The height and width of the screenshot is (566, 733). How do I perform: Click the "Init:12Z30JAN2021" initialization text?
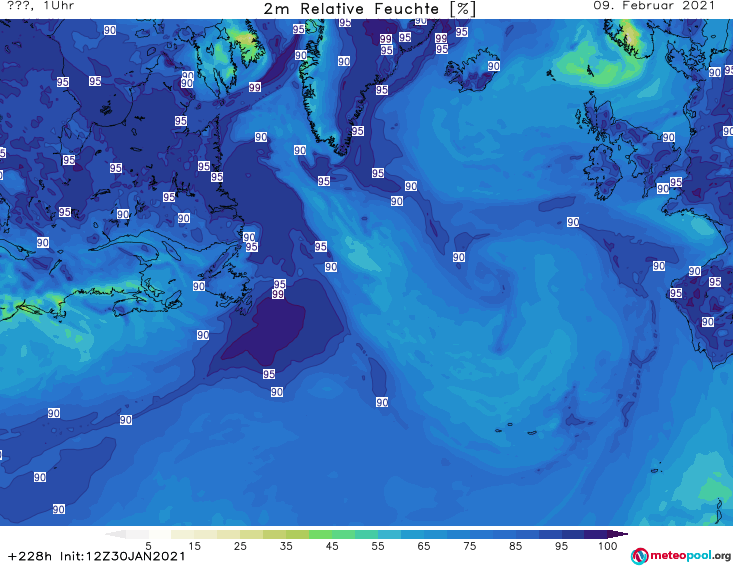[122, 556]
